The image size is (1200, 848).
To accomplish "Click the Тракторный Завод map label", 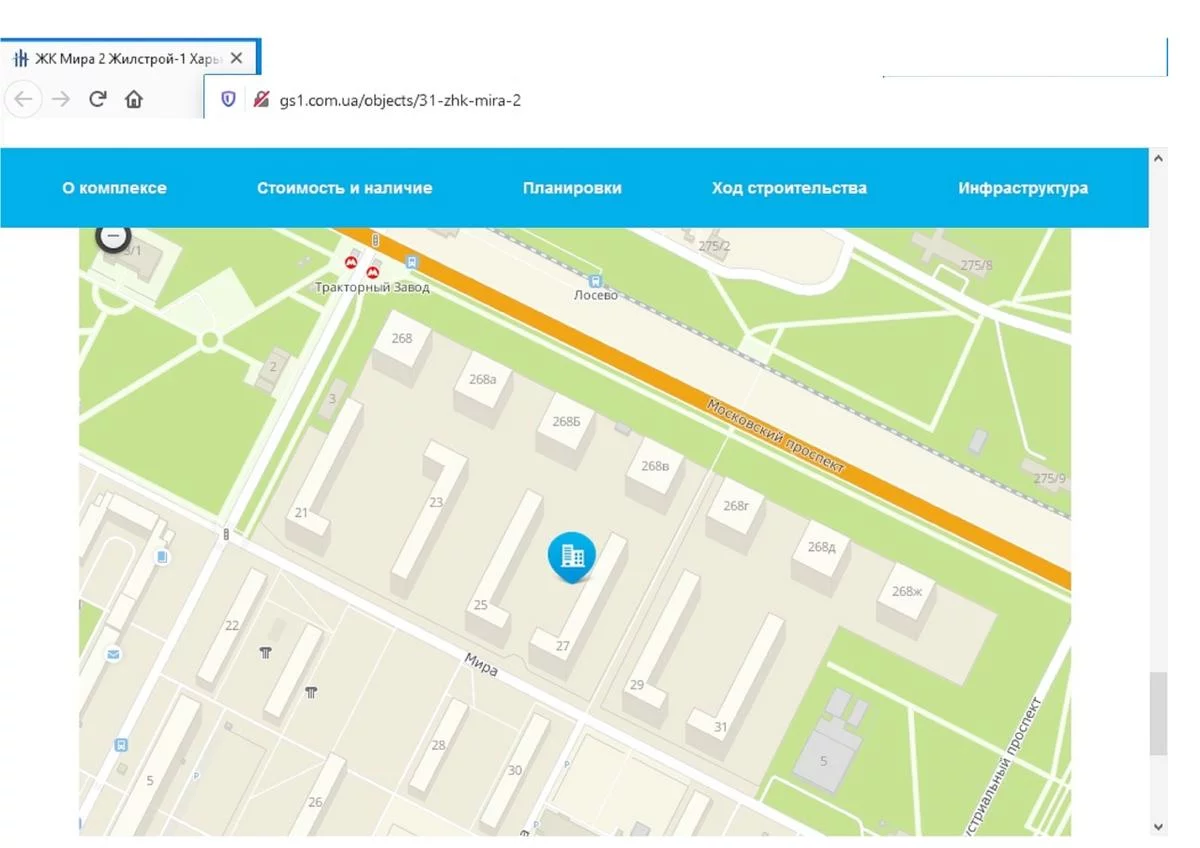I will (372, 287).
